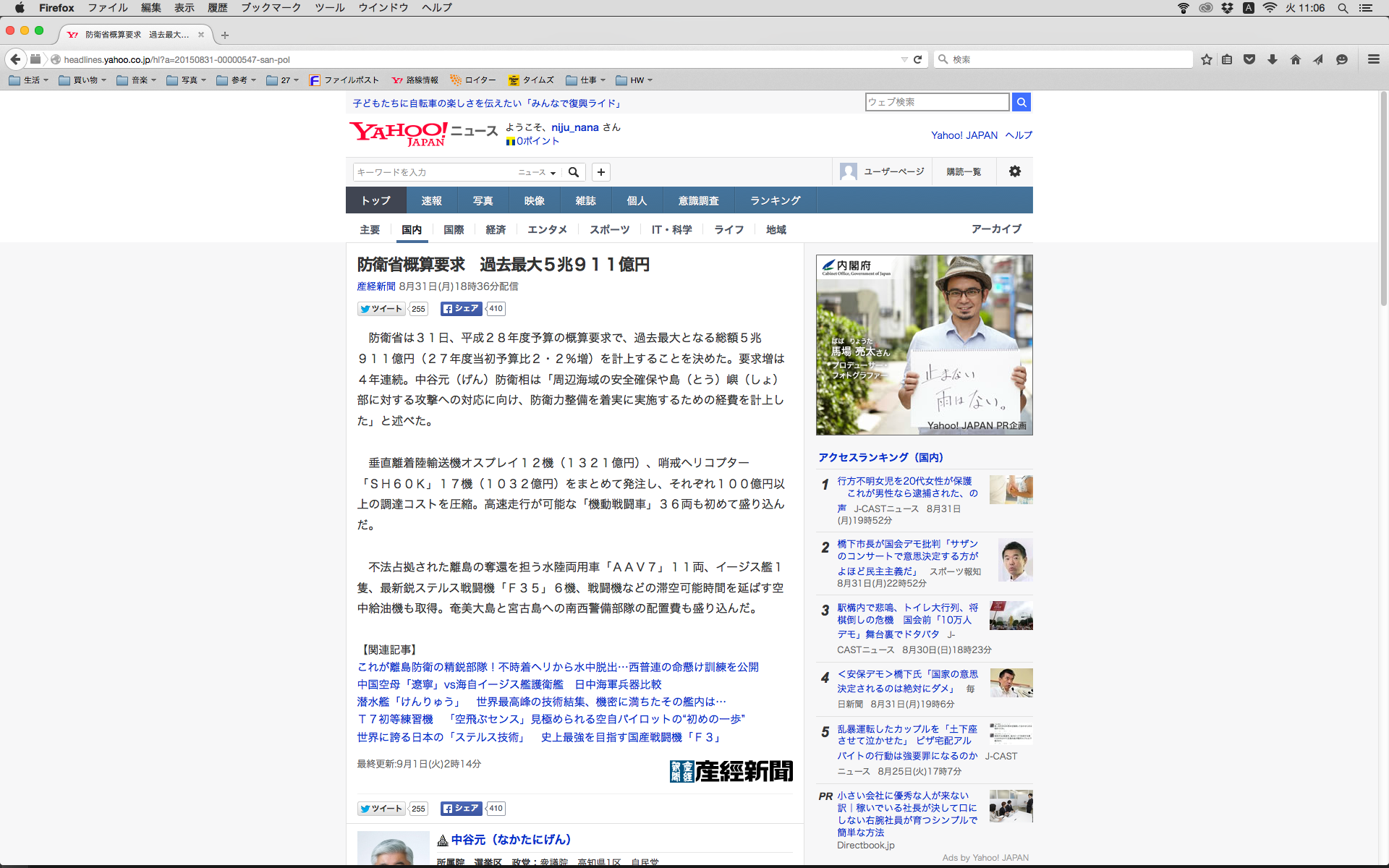Open the downloads arrow icon

pyautogui.click(x=1272, y=59)
